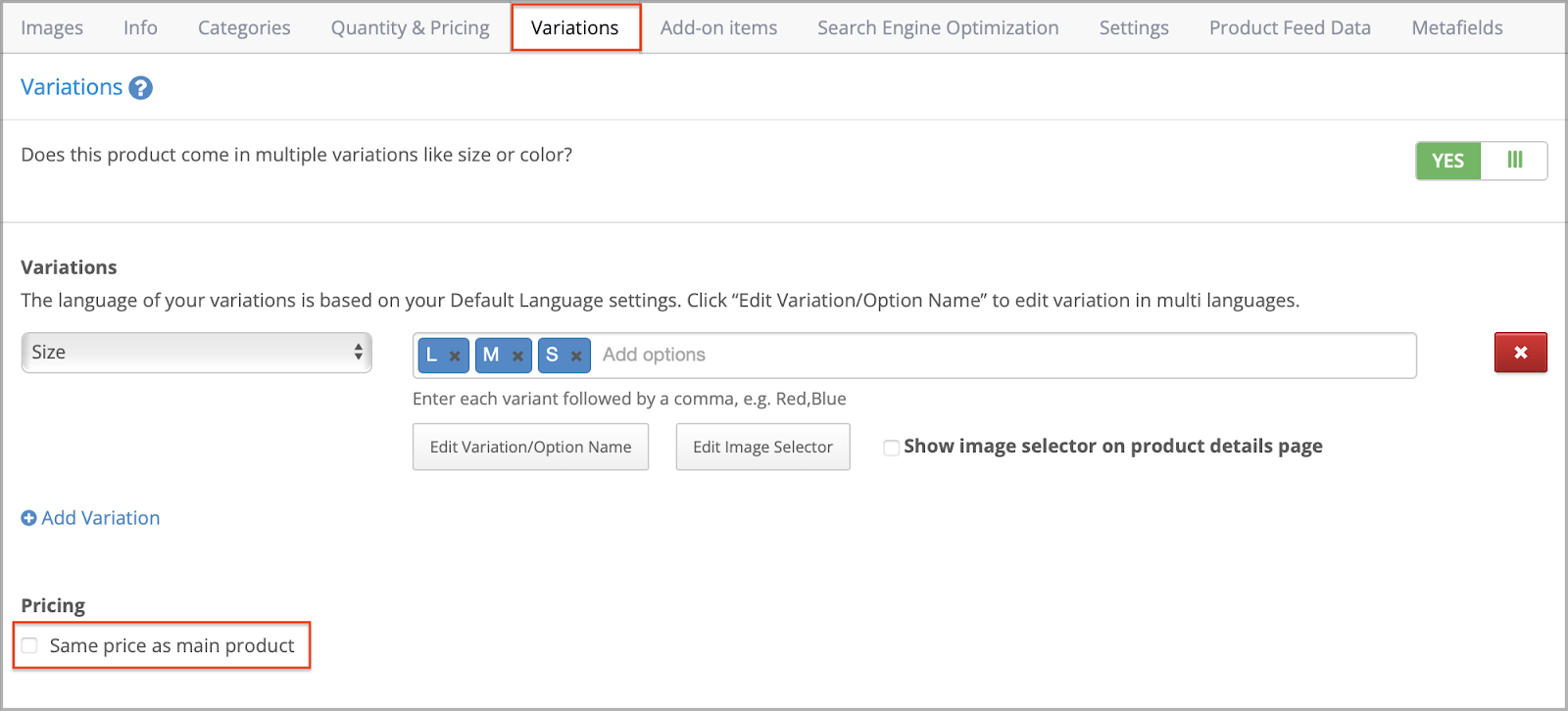Click the Add Variation link
The height and width of the screenshot is (711, 1568).
coord(100,518)
